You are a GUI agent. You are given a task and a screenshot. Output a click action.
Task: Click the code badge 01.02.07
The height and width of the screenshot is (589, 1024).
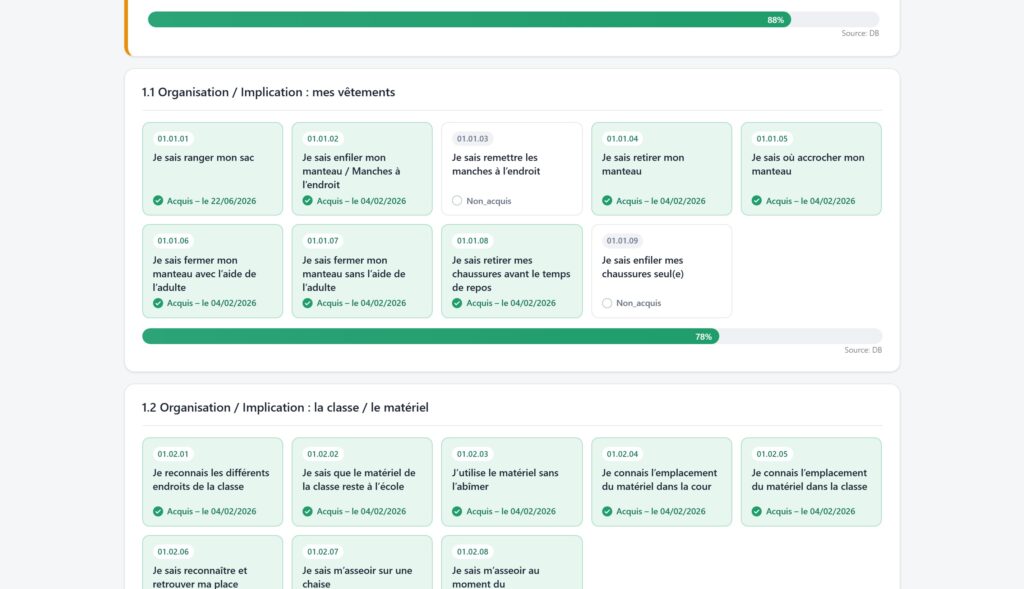tap(323, 552)
